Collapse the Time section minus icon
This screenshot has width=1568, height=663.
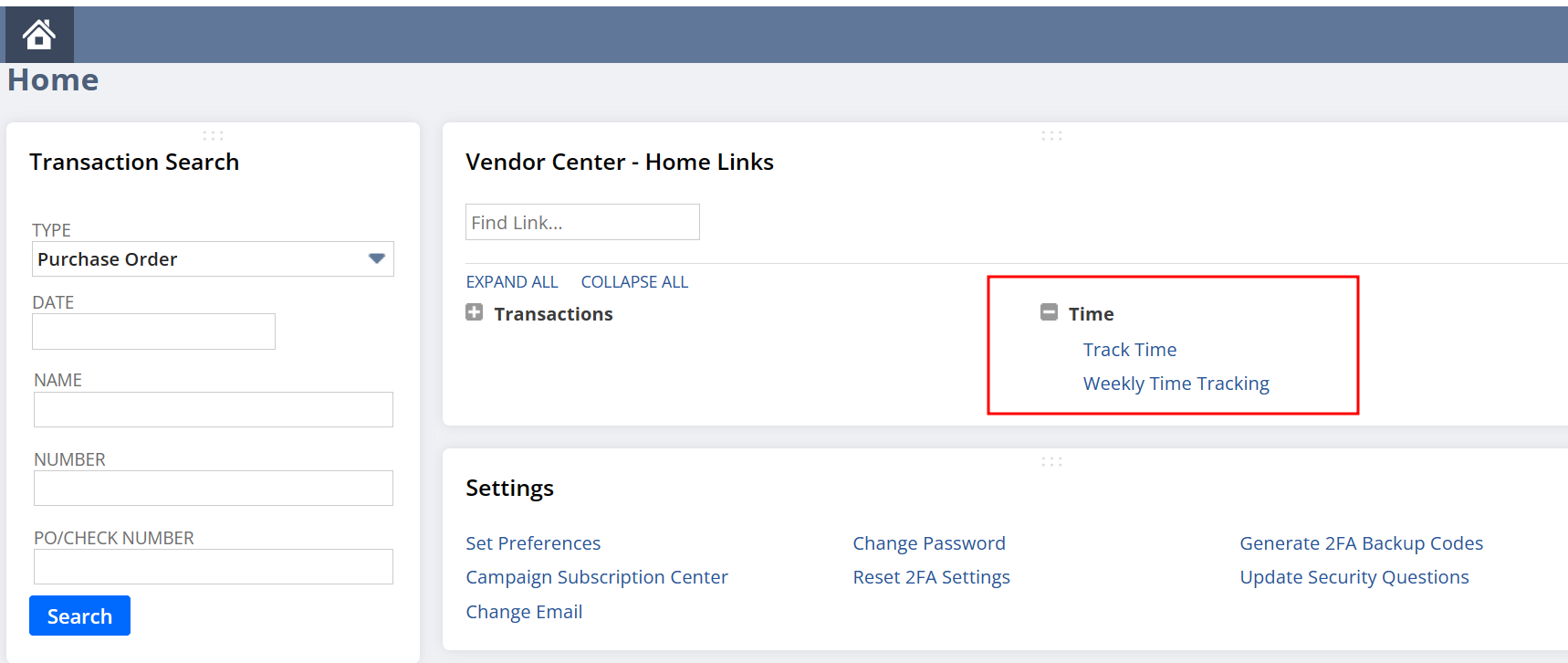(1049, 312)
